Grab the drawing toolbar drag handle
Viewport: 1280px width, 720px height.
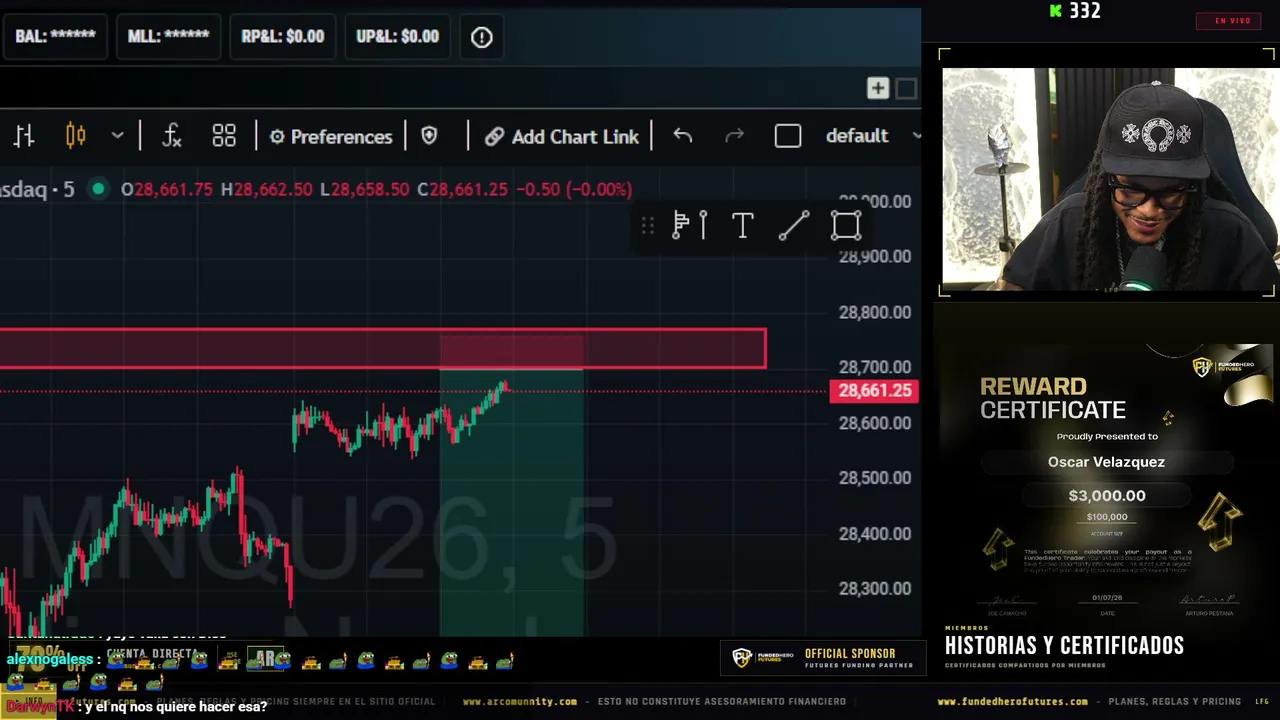pos(648,226)
